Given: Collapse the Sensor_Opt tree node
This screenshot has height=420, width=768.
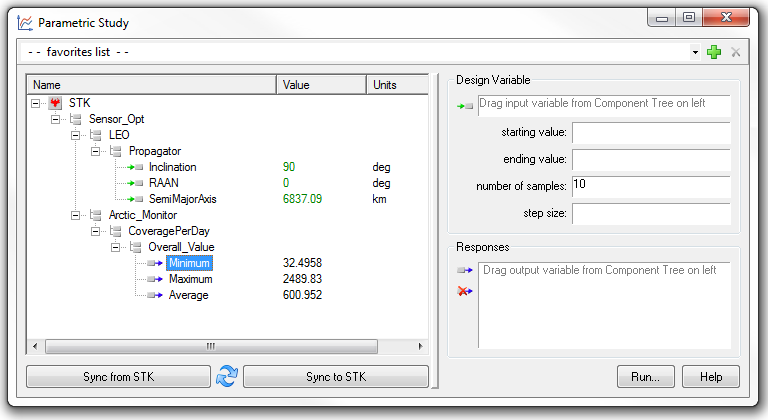Looking at the screenshot, I should coord(56,119).
